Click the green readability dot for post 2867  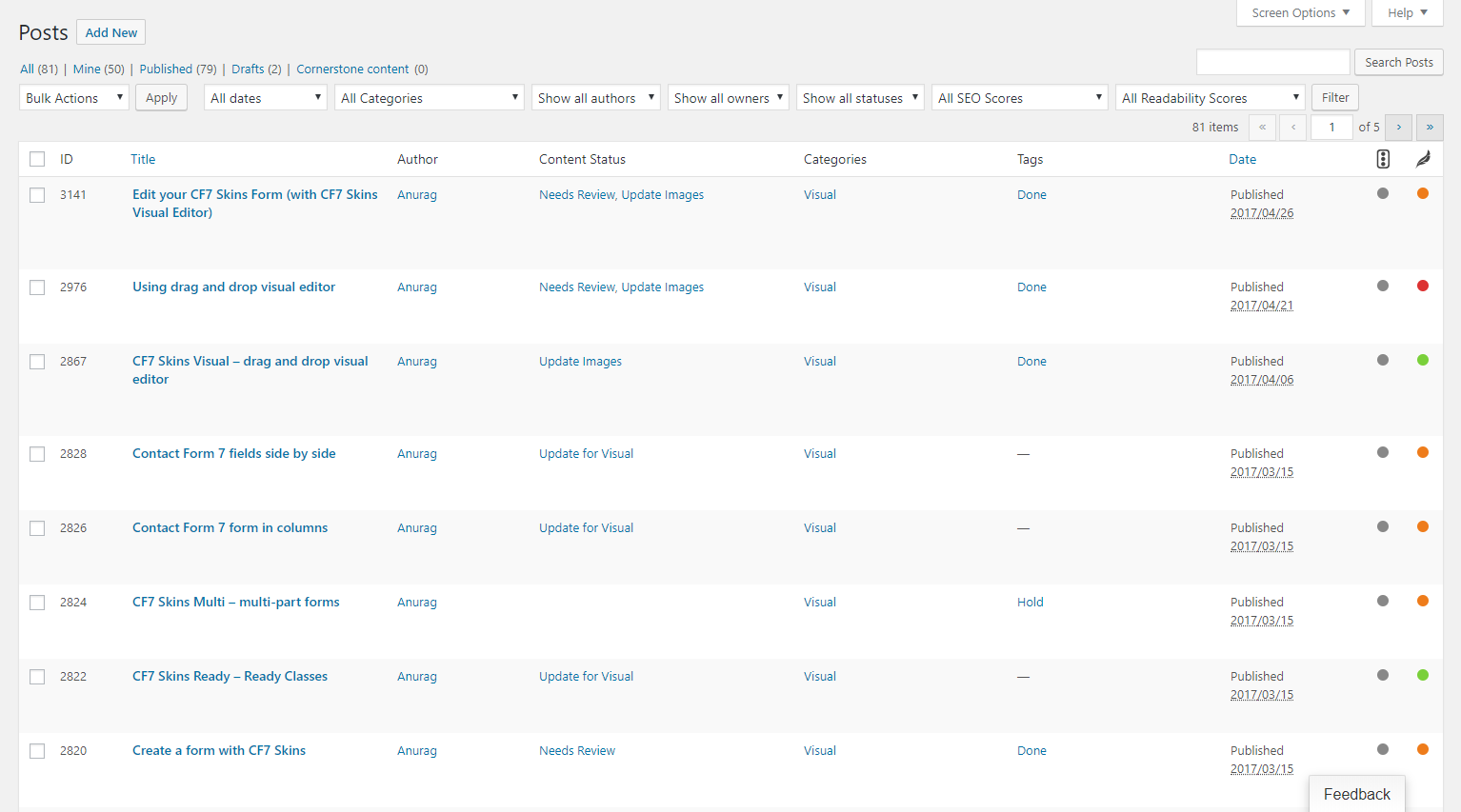[x=1423, y=360]
